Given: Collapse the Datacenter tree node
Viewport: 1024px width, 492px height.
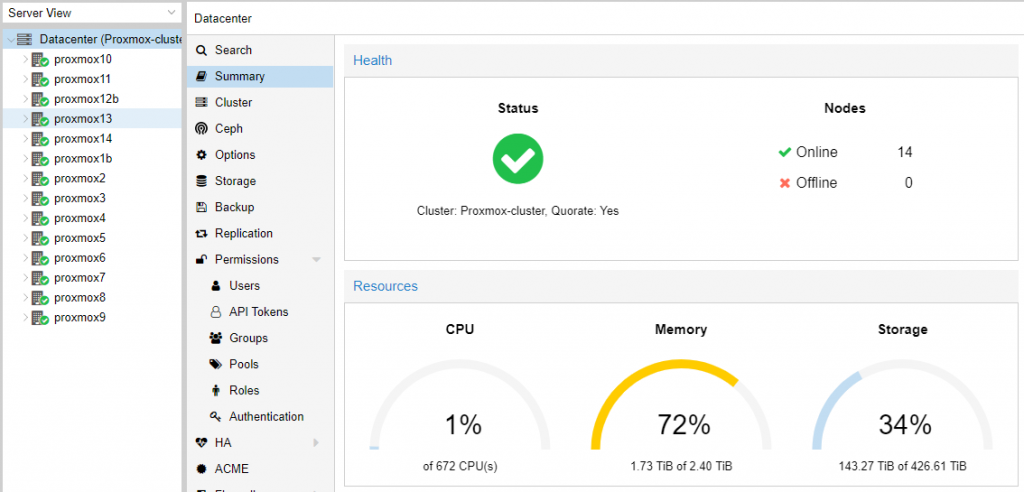Looking at the screenshot, I should tap(10, 40).
